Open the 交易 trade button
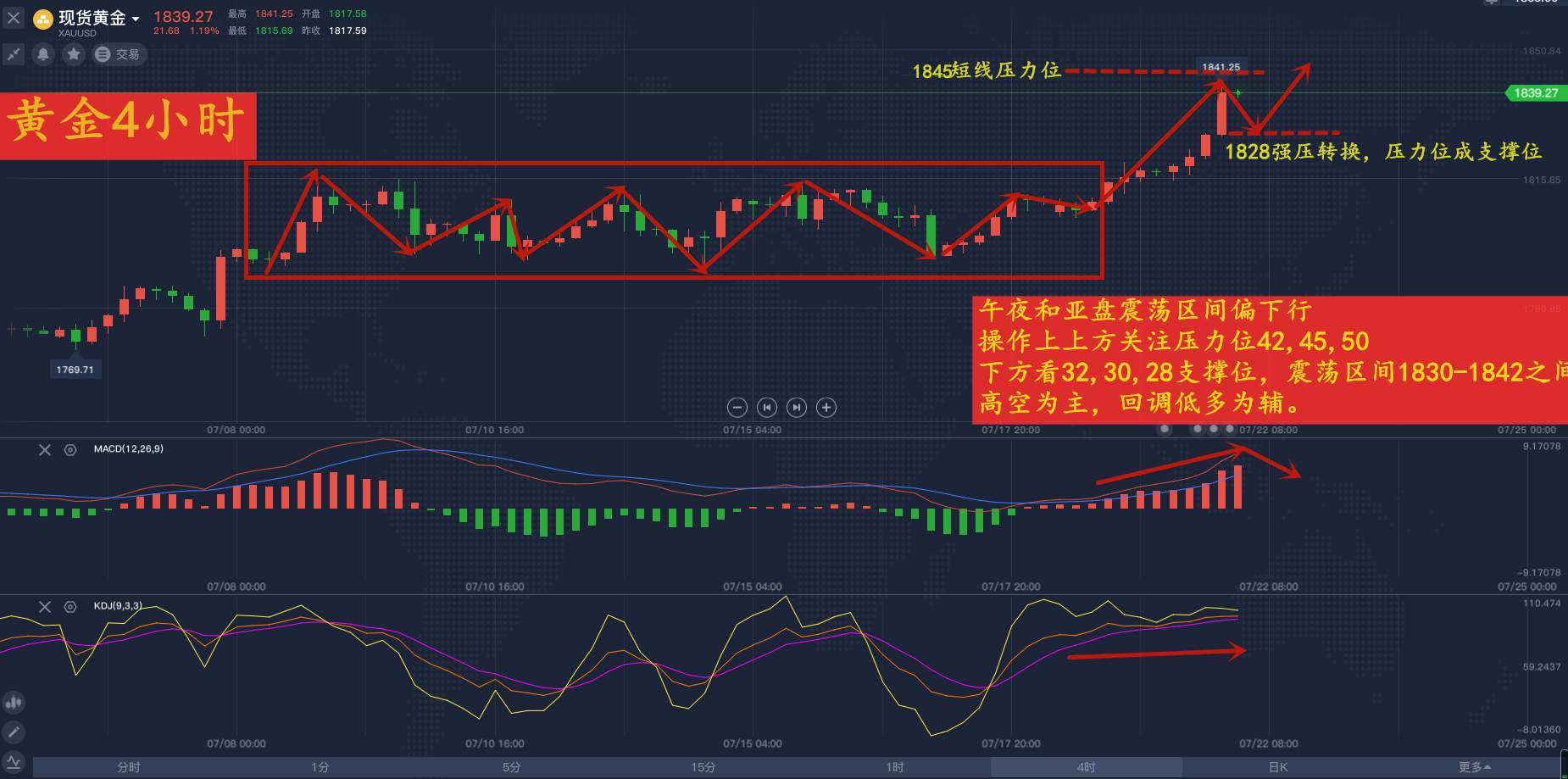1568x779 pixels. coord(119,54)
